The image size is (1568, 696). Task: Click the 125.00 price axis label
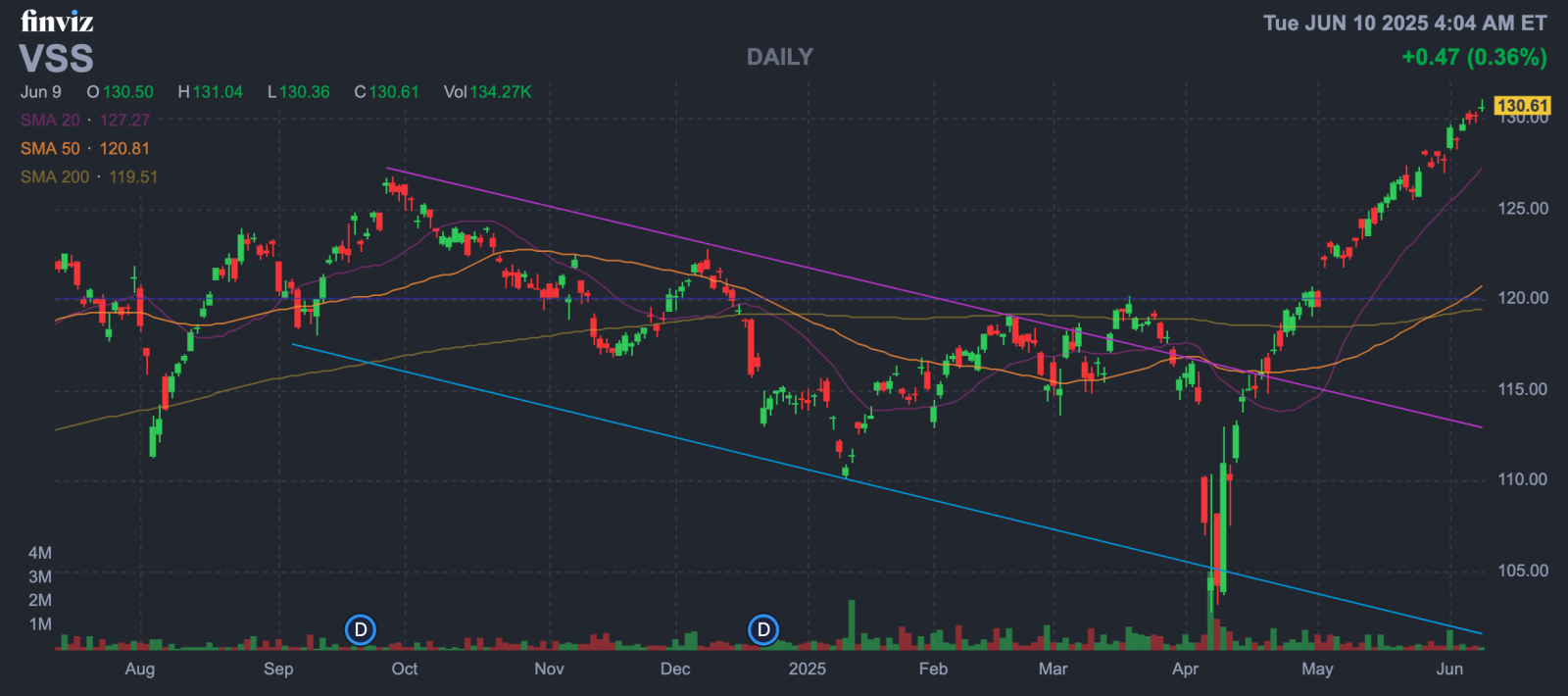(x=1523, y=208)
